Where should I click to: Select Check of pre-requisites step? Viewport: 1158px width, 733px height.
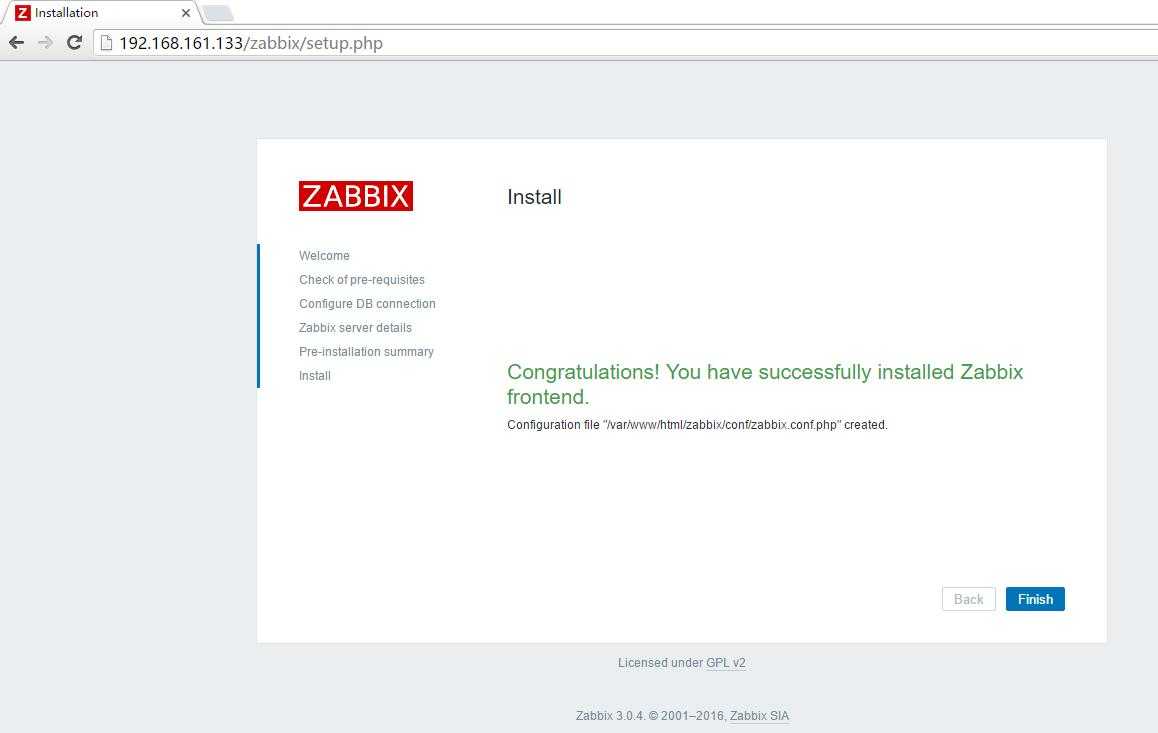click(362, 280)
